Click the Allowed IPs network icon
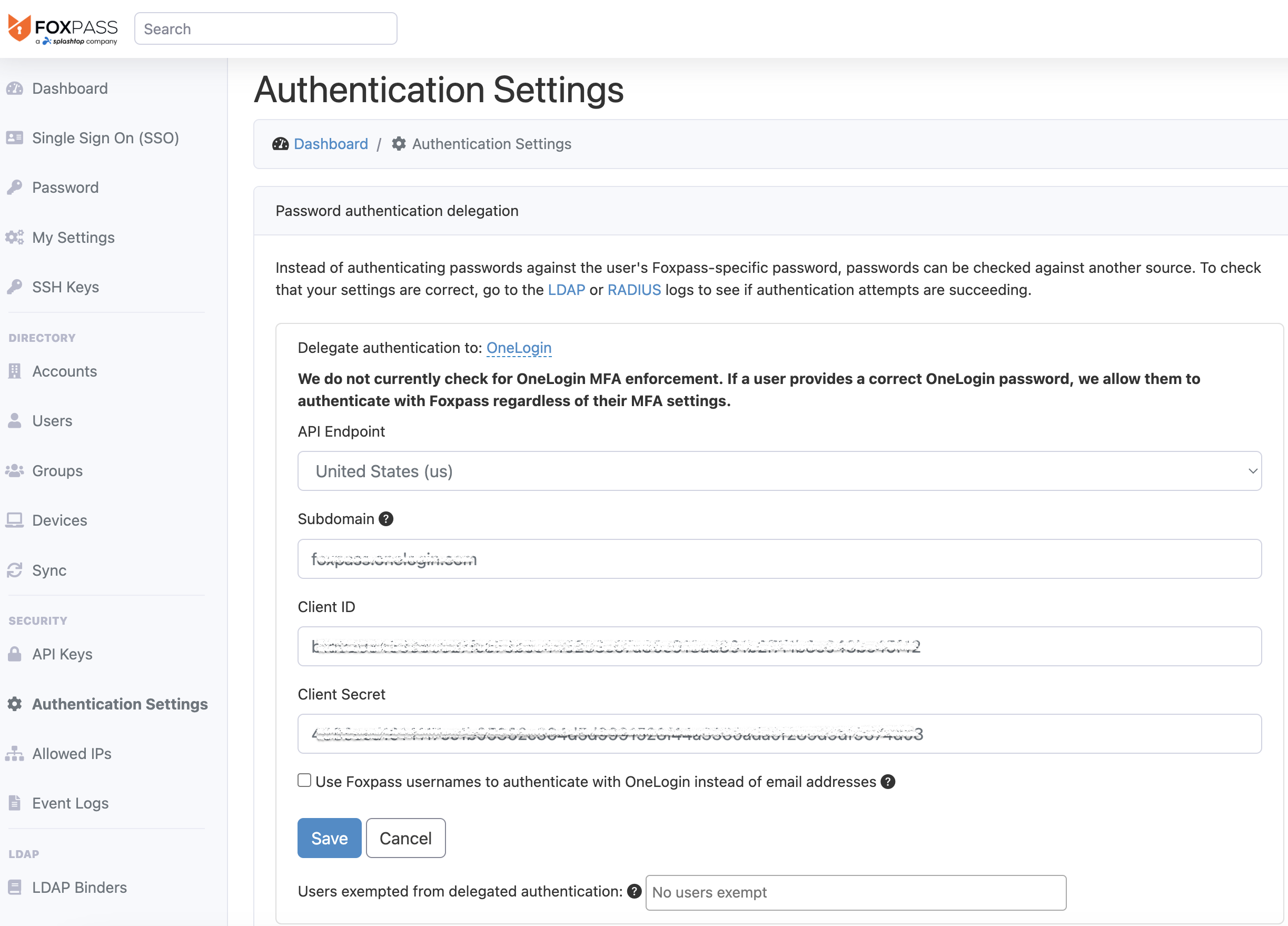The height and width of the screenshot is (926, 1288). pyautogui.click(x=15, y=754)
